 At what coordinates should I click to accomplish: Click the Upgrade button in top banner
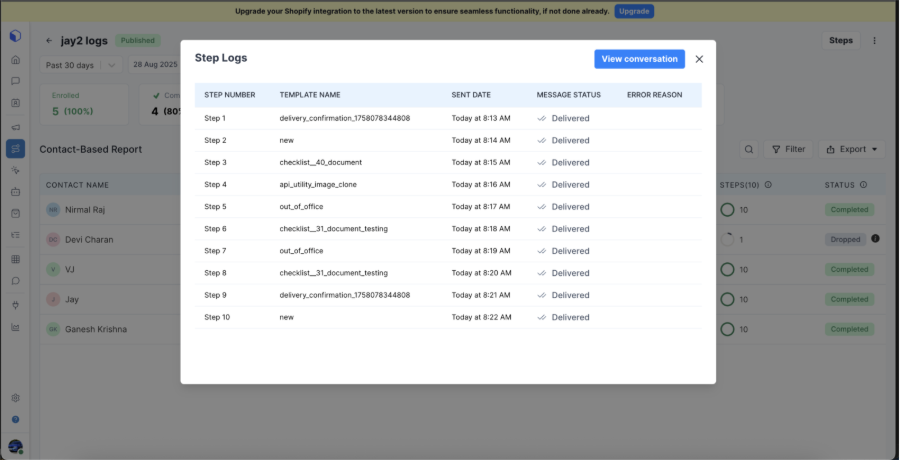coord(633,11)
